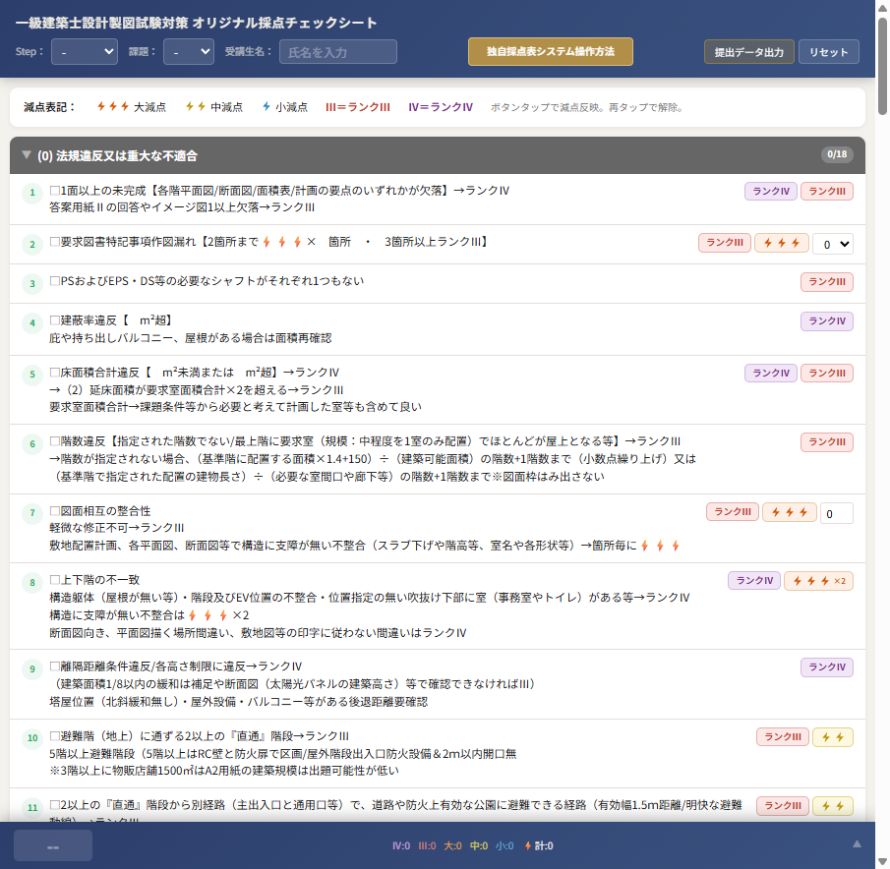Tap large deduction bolts for item 7
This screenshot has height=869, width=890.
point(789,512)
